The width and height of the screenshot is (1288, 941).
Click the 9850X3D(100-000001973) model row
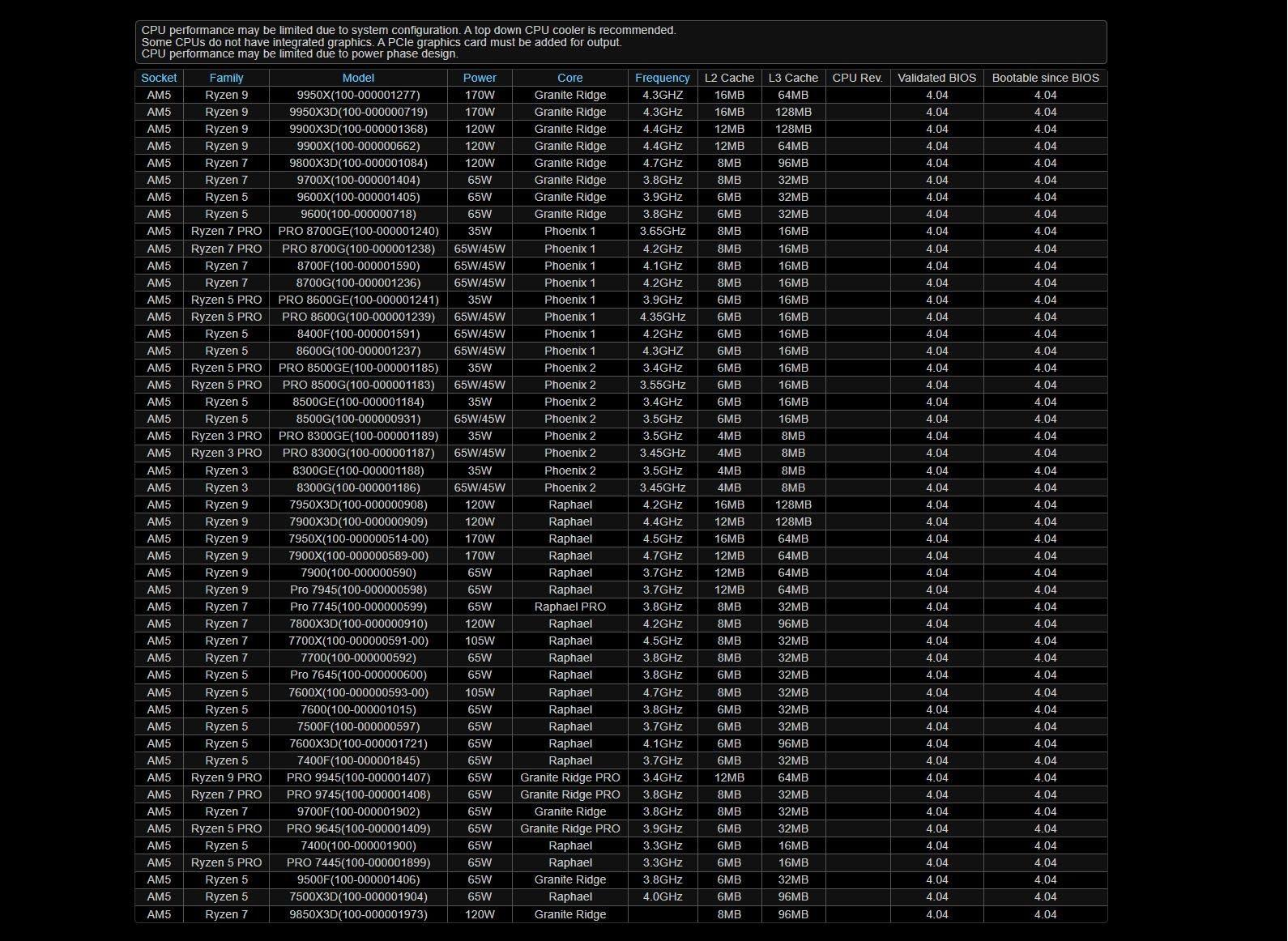[x=358, y=914]
